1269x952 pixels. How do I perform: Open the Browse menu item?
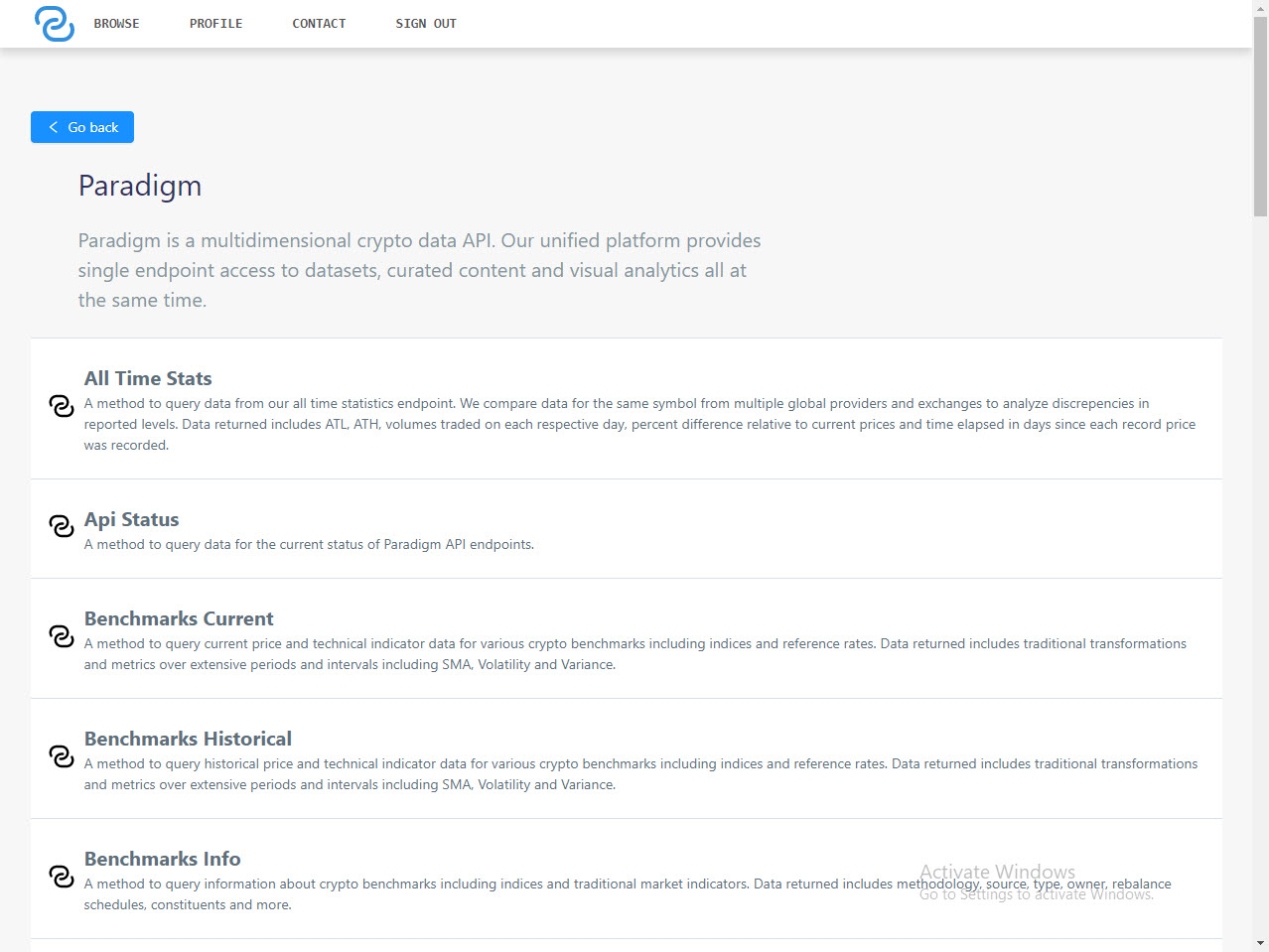117,24
